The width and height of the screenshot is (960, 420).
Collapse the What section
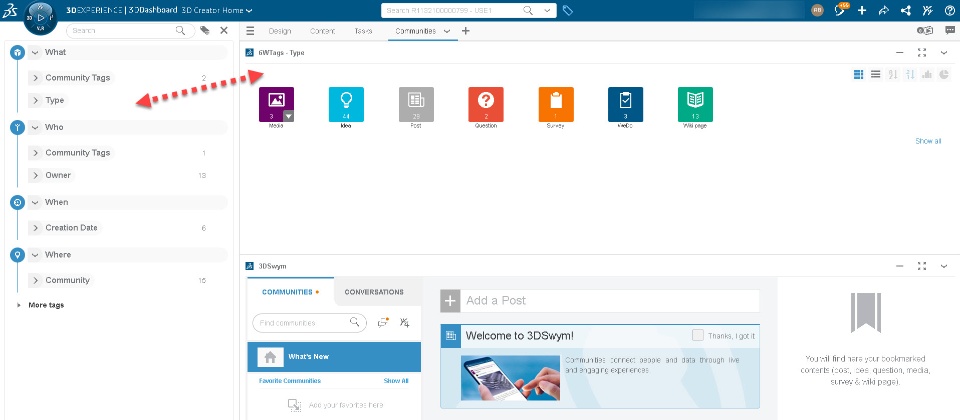tap(35, 53)
